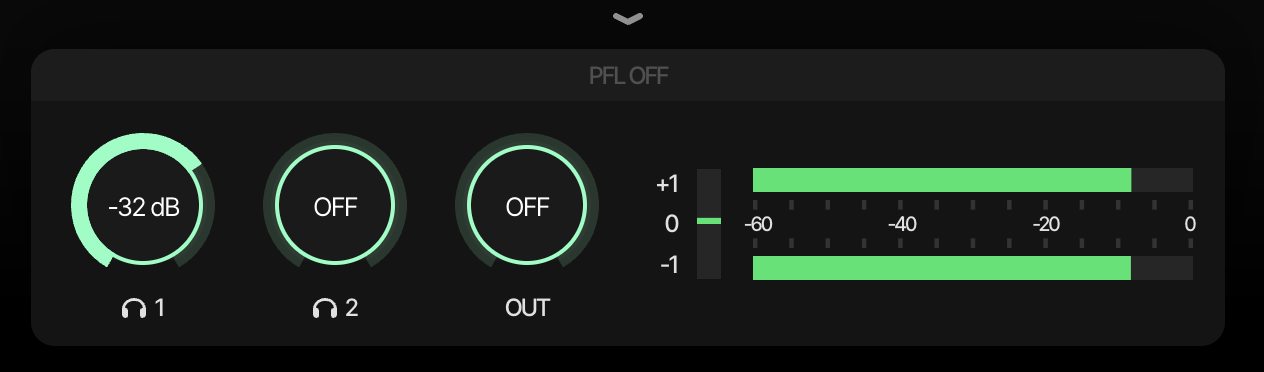The height and width of the screenshot is (372, 1264).
Task: Click the OUT label under the knob
Action: point(527,308)
